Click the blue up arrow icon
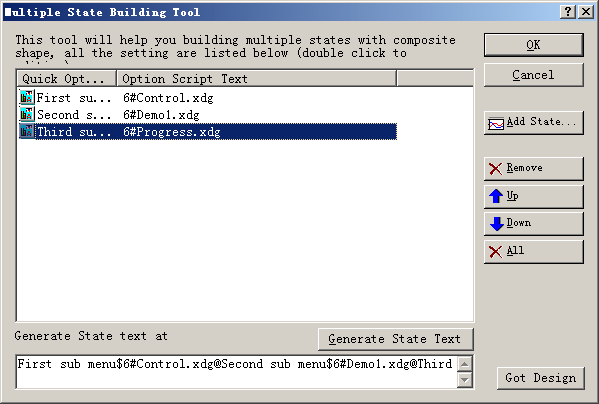This screenshot has height=404, width=599. 496,196
